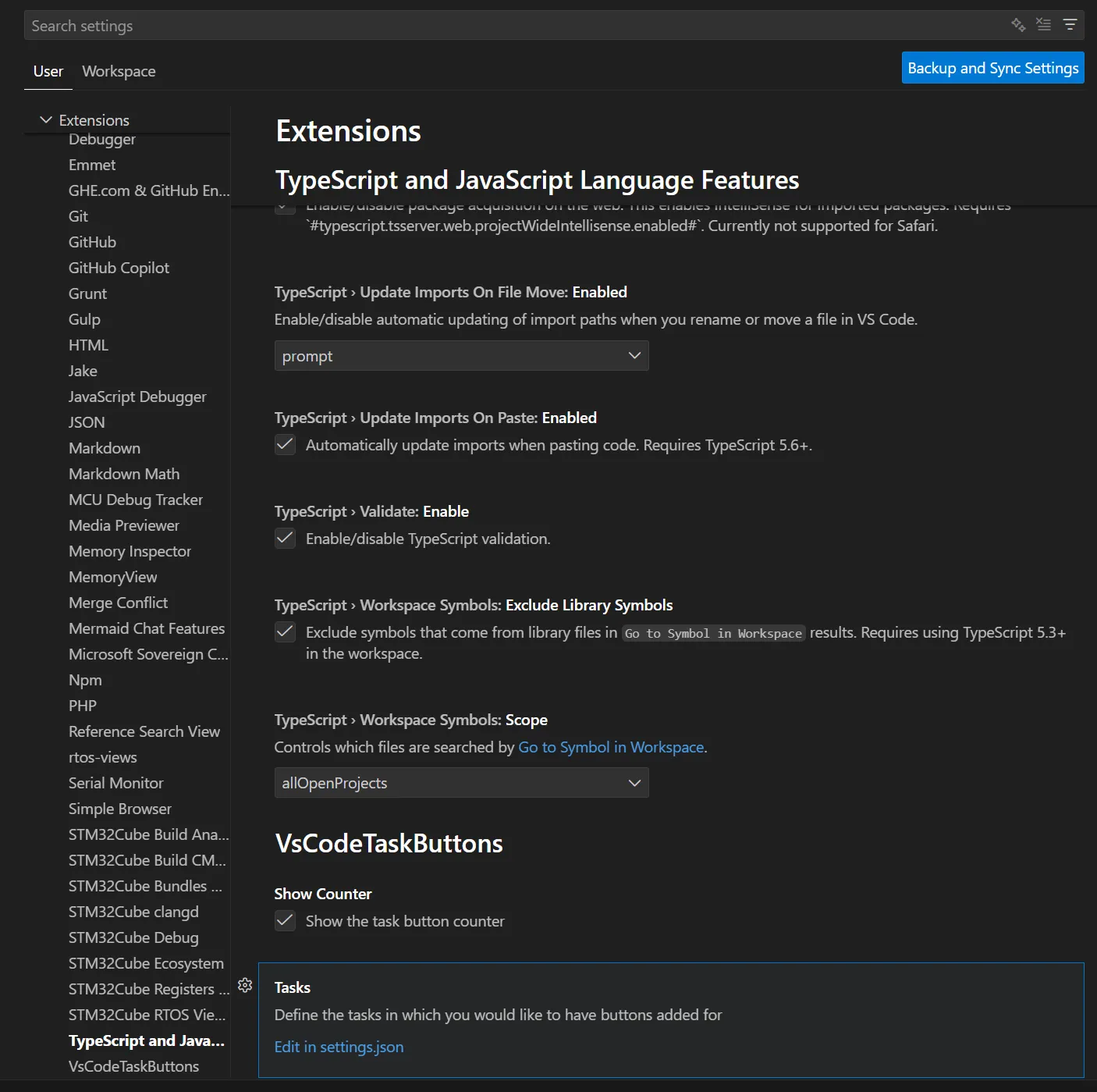Uncheck TypeScript Validate setting
Screen dimensions: 1097x1092
coord(285,538)
